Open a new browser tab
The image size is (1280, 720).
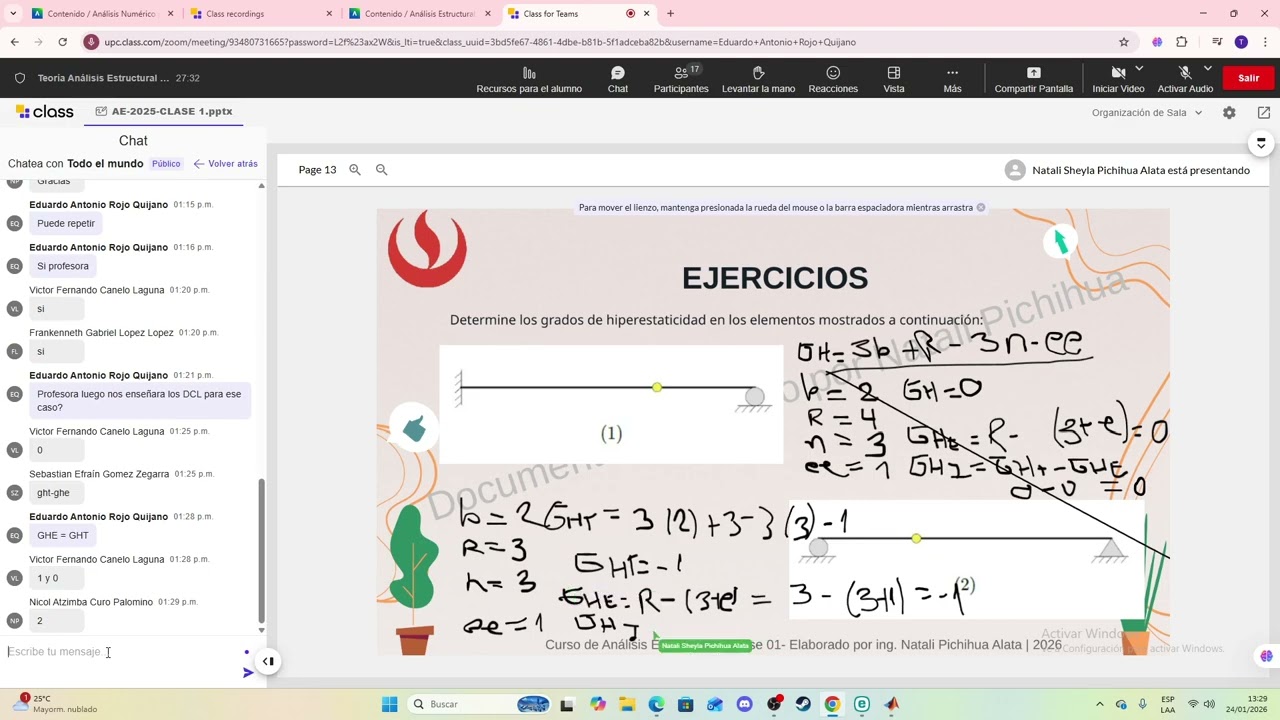[670, 14]
